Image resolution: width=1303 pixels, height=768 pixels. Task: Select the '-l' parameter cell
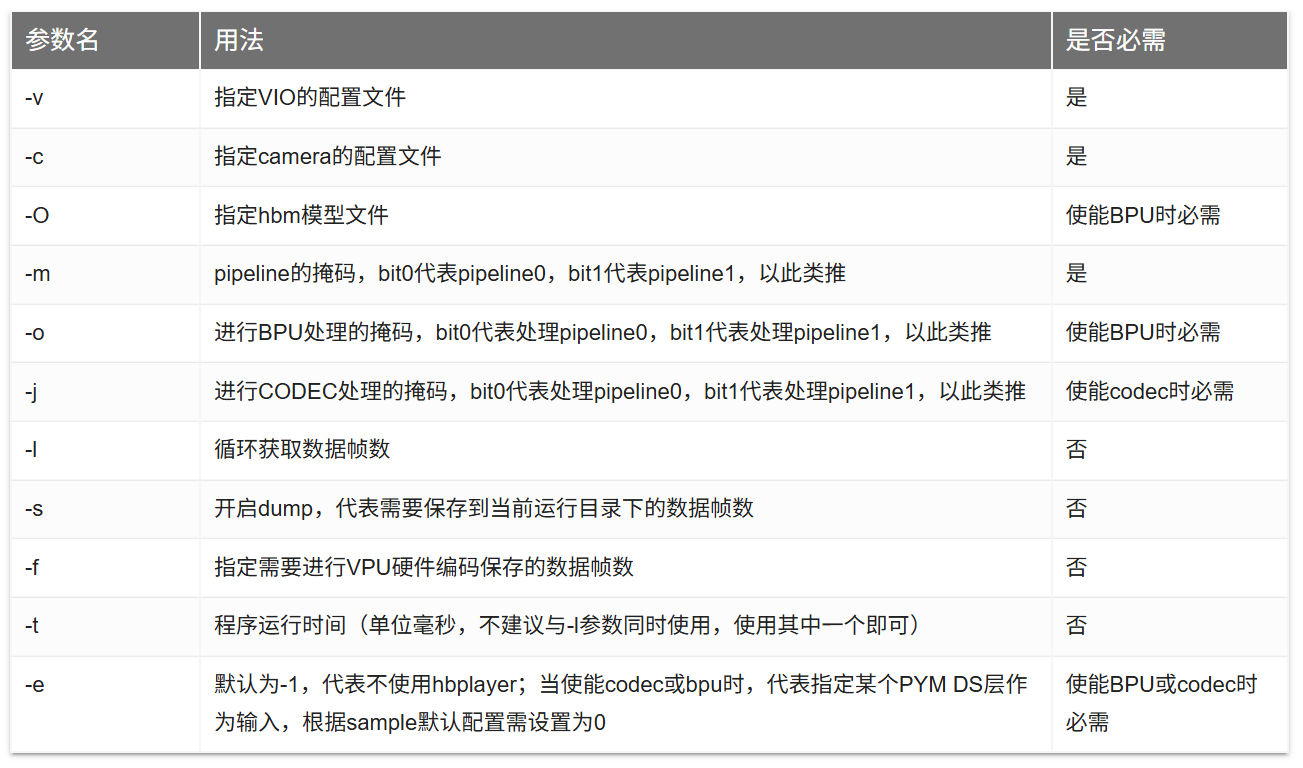(105, 450)
